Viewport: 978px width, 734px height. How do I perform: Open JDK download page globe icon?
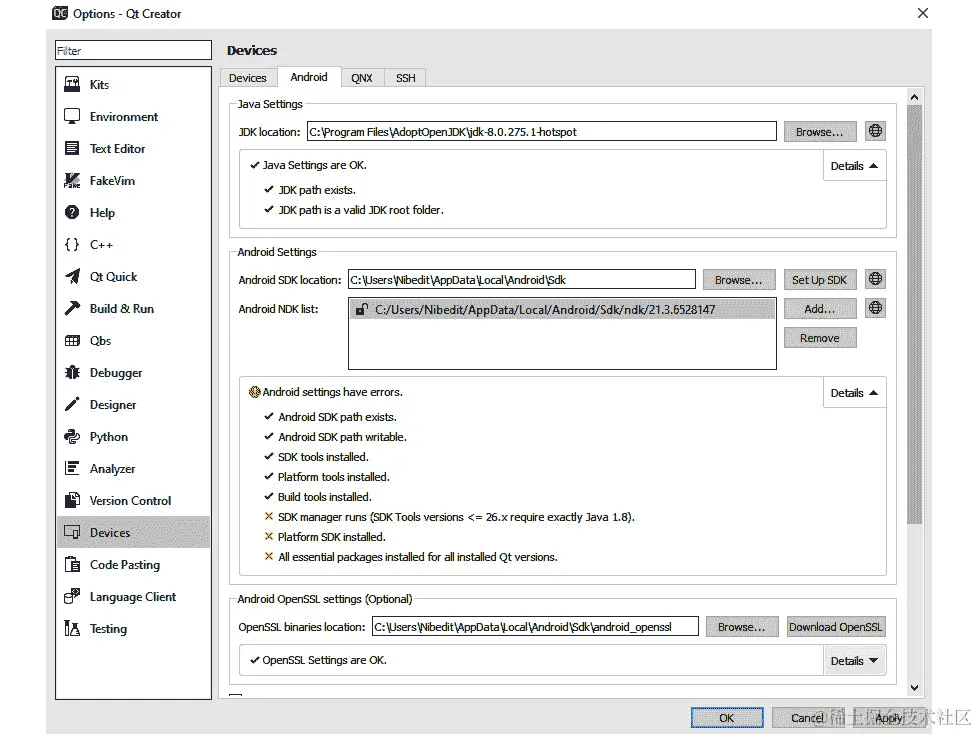click(x=876, y=131)
